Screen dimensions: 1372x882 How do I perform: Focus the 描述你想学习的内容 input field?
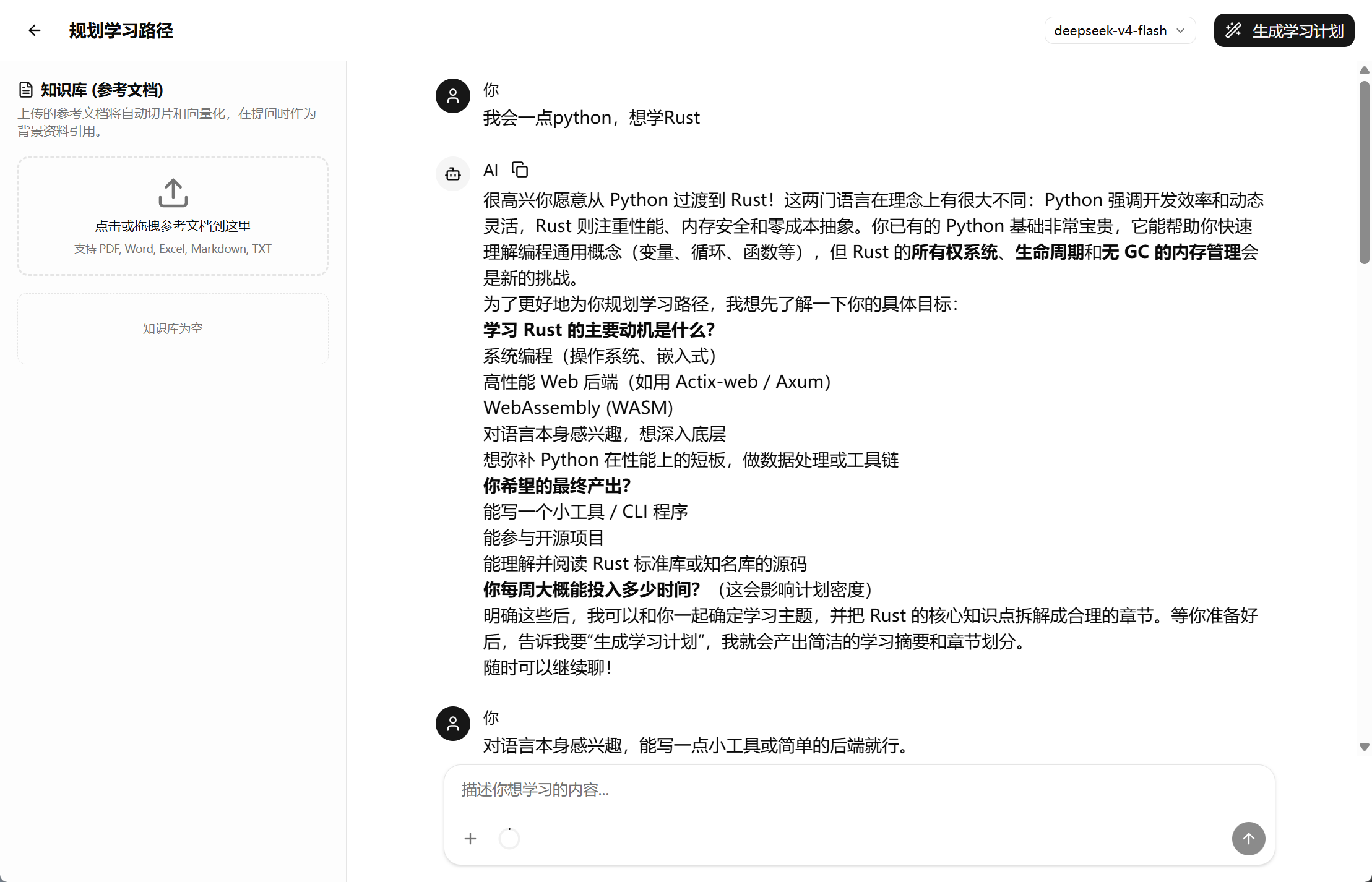click(859, 790)
